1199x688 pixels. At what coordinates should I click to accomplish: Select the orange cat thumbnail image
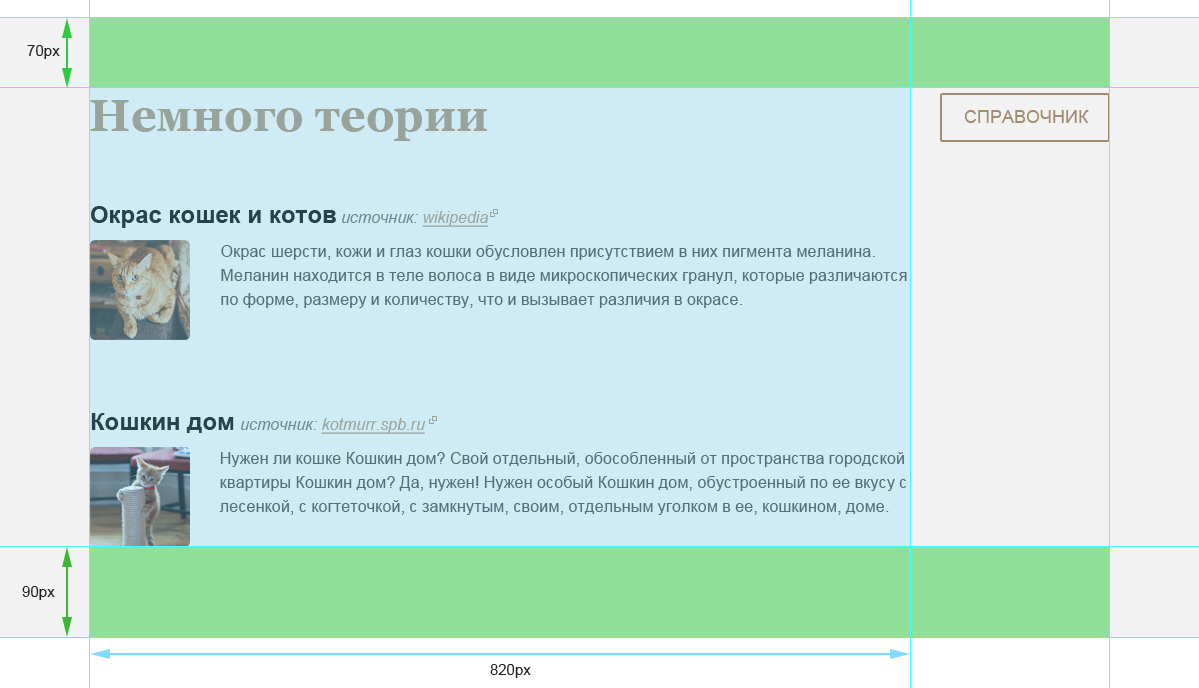click(140, 290)
